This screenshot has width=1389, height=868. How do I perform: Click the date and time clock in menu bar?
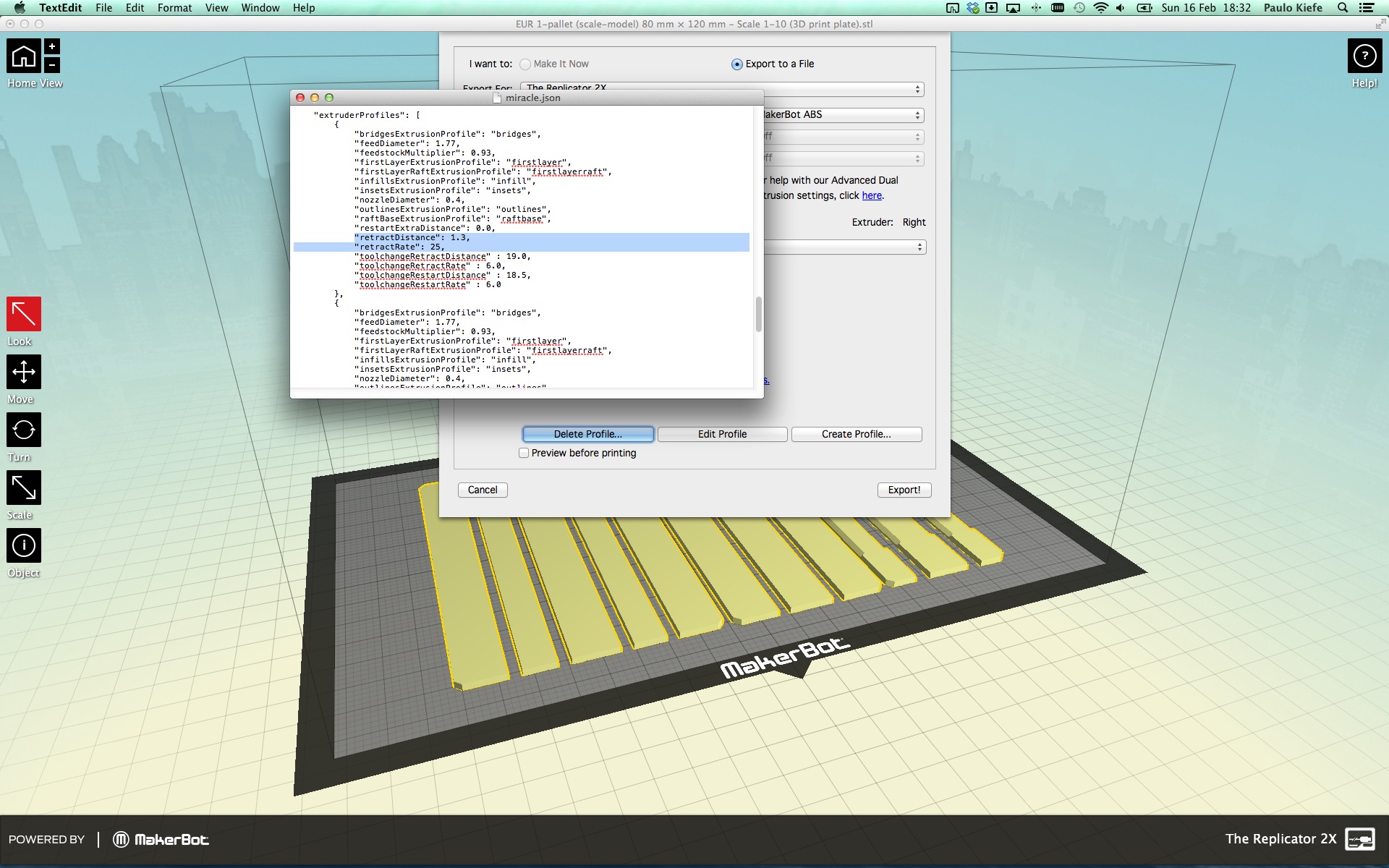pos(1206,8)
